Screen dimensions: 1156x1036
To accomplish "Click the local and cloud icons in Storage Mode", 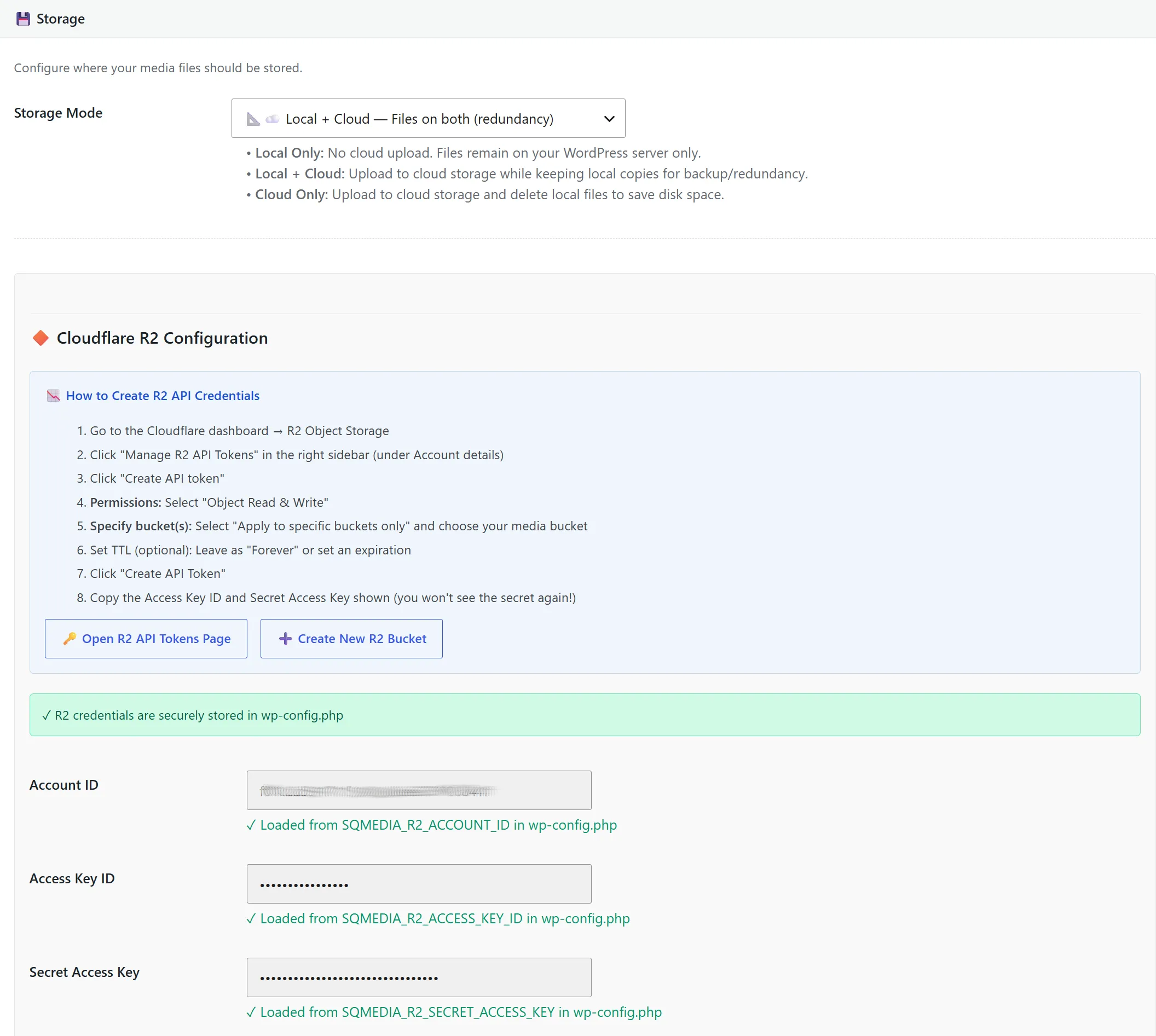I will (x=262, y=119).
